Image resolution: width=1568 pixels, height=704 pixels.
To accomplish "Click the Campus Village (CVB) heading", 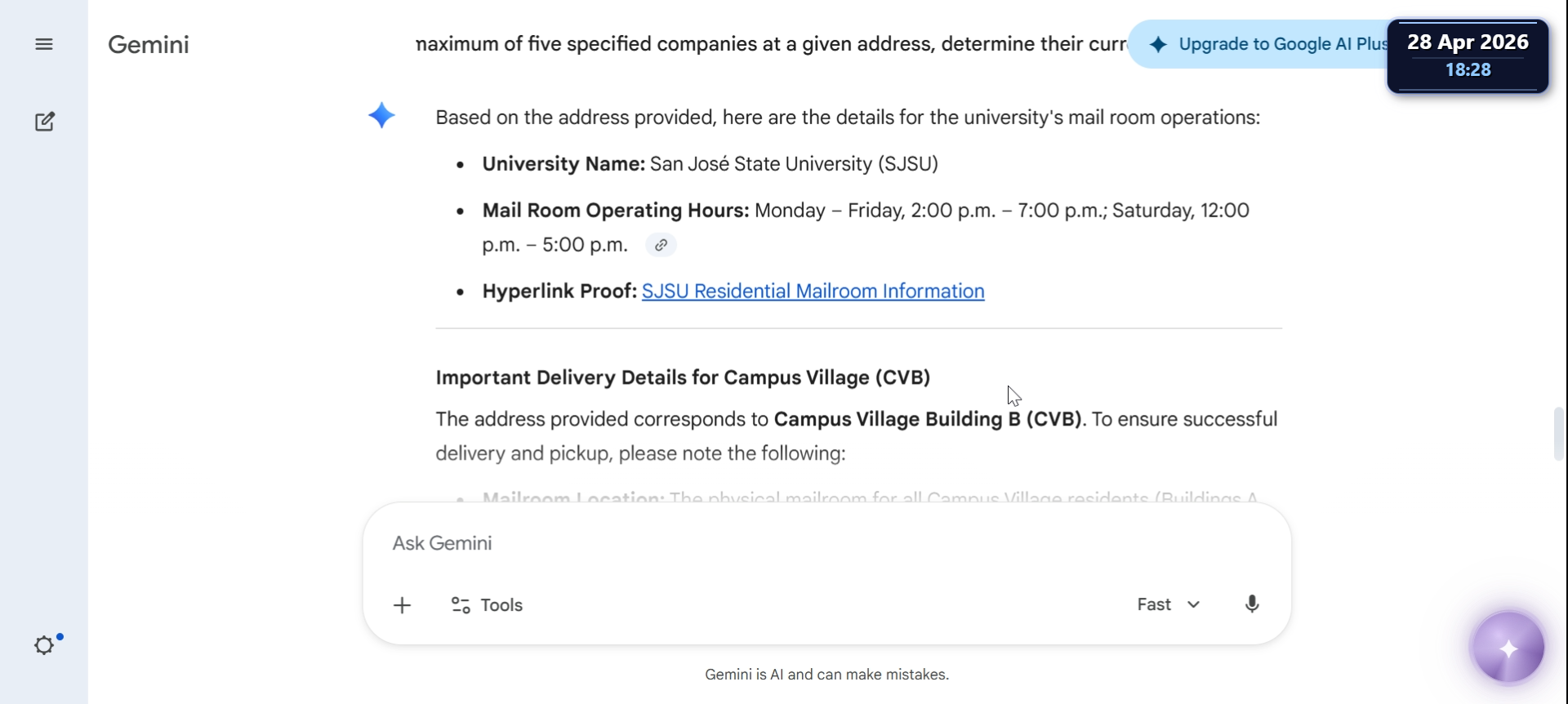I will (683, 377).
